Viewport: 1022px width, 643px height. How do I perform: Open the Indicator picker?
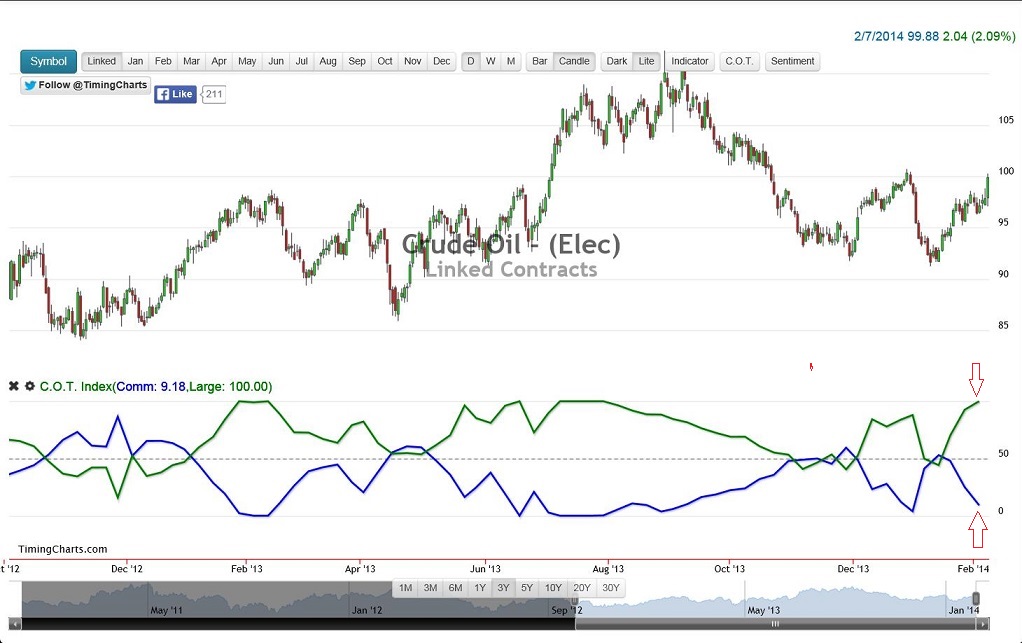pyautogui.click(x=689, y=61)
